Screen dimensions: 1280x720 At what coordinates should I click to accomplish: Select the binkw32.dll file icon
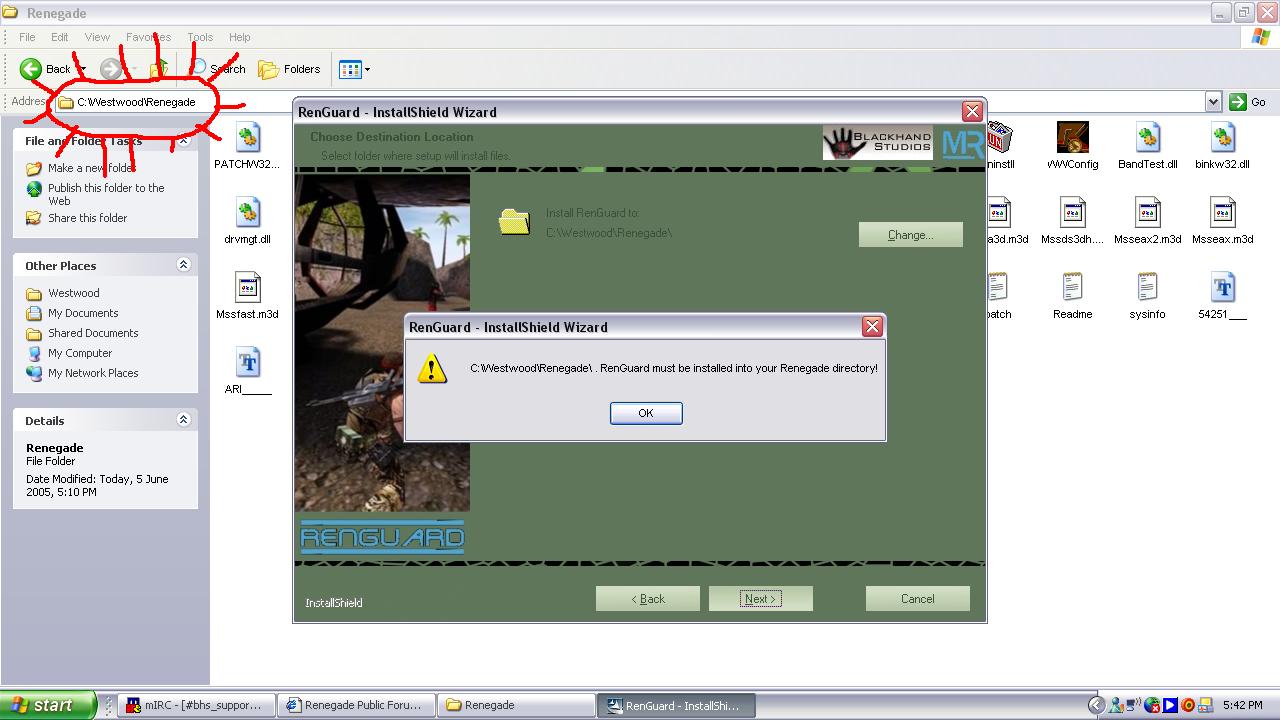(1222, 139)
